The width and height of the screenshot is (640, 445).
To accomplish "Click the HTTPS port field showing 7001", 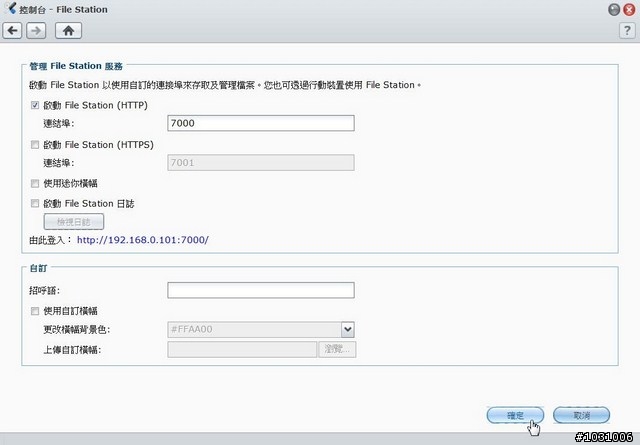I will pos(261,162).
